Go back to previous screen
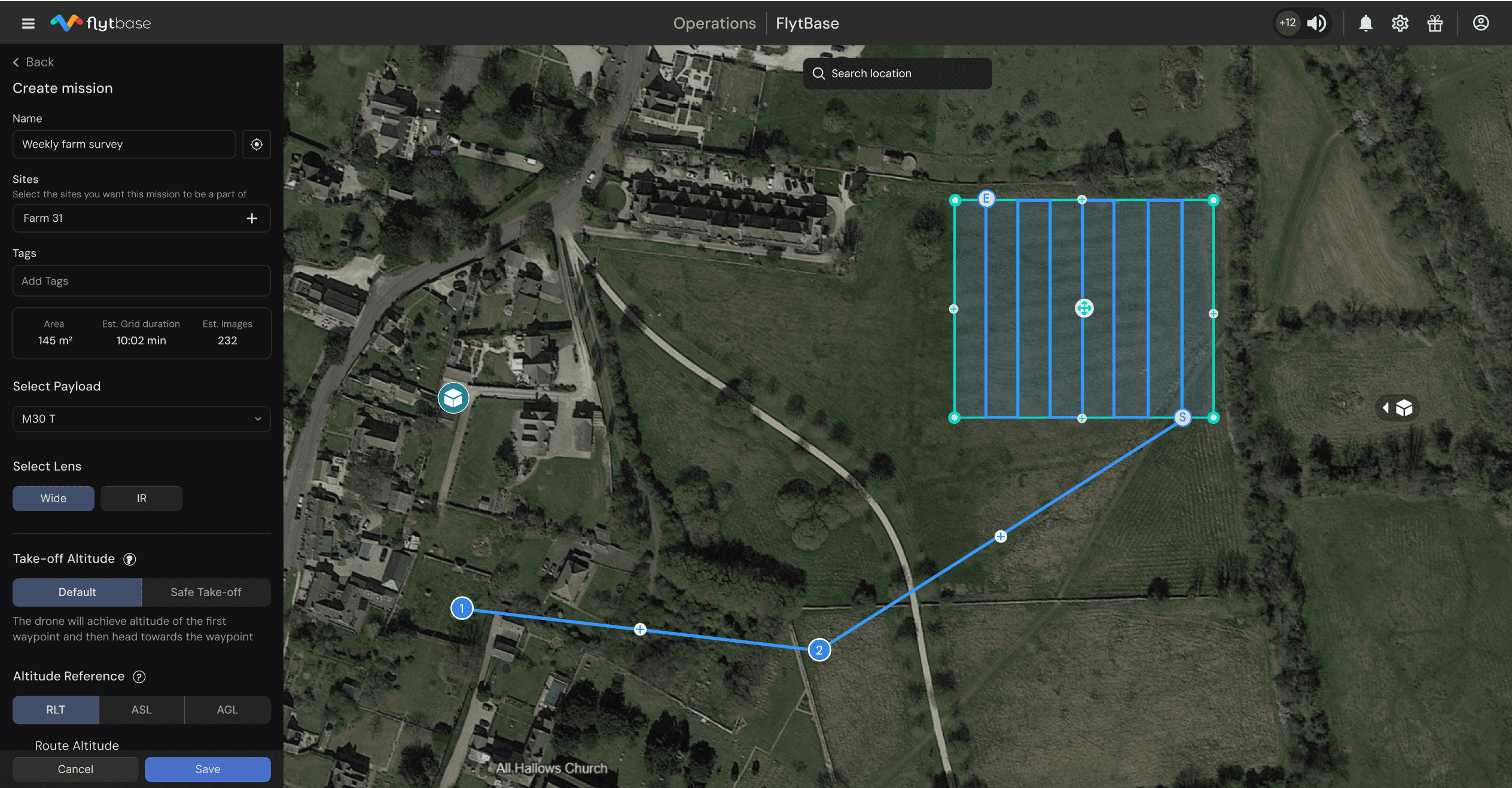Screen dimensions: 1512x788 [33, 62]
